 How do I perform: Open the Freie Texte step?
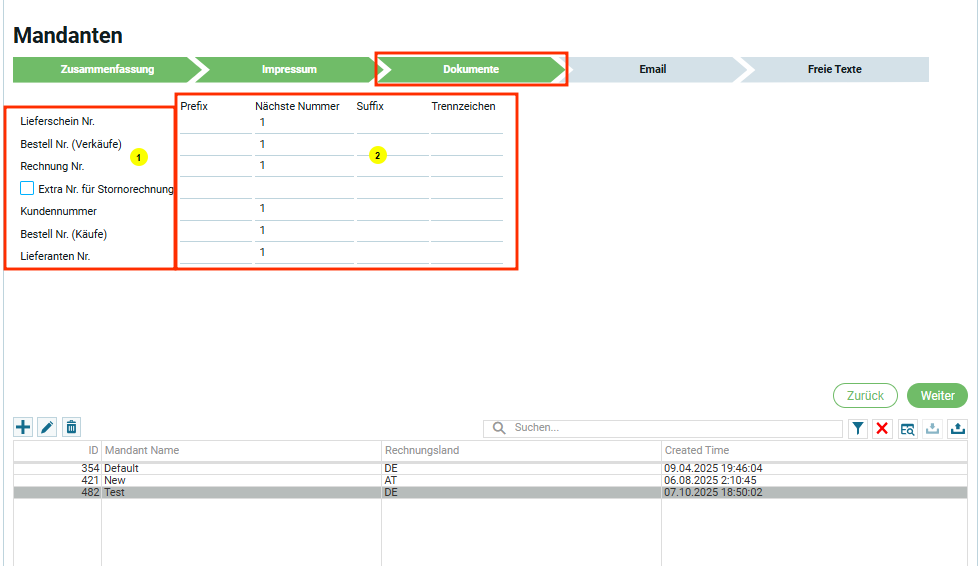point(834,69)
